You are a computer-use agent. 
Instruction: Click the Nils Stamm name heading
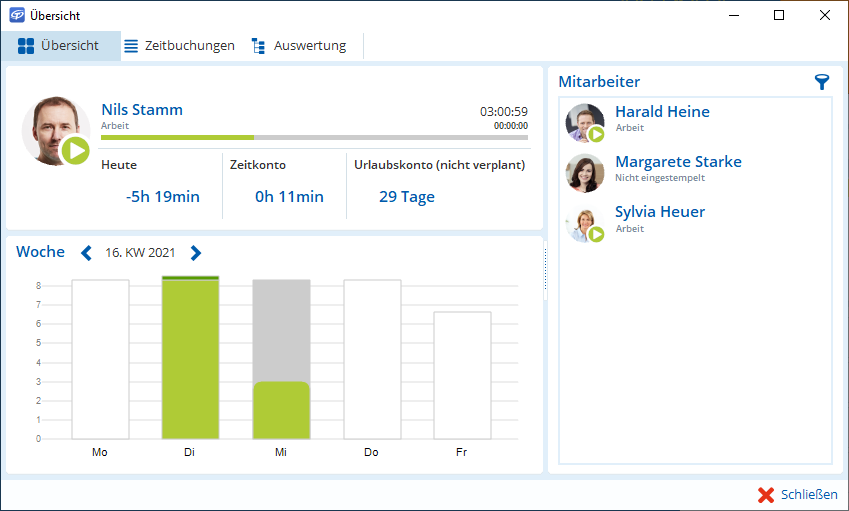142,110
